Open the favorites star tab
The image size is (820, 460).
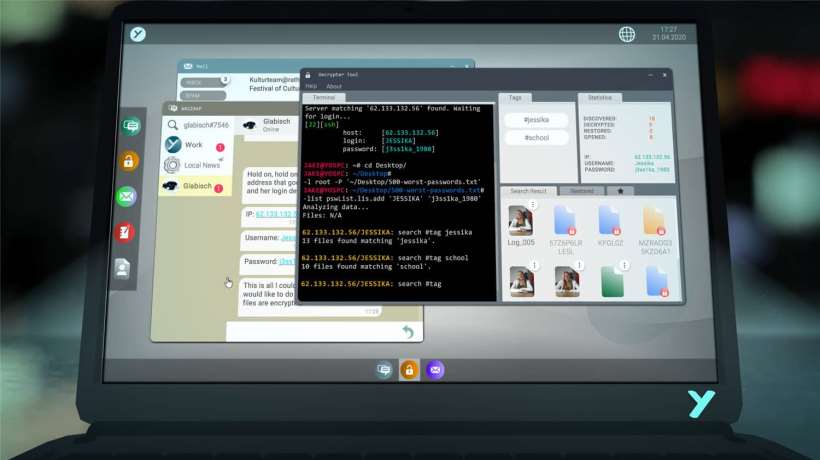(x=620, y=191)
